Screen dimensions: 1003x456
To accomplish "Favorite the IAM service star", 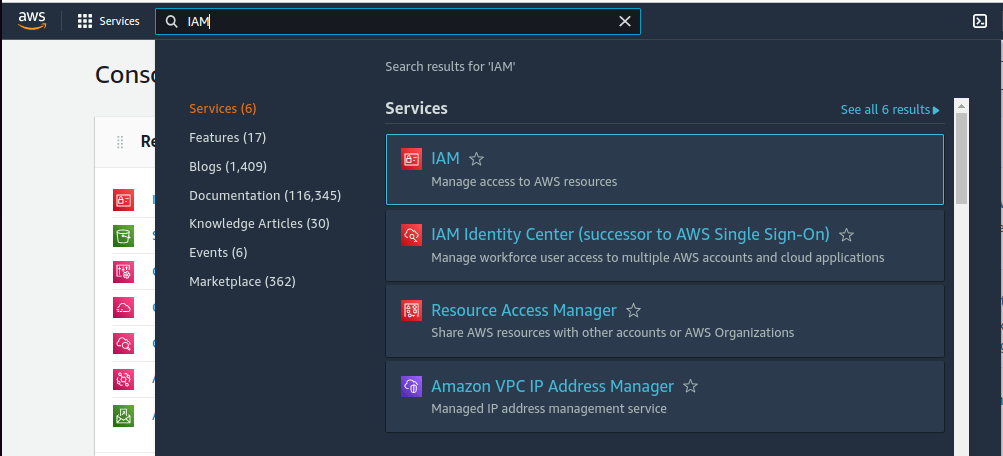I will coord(476,159).
